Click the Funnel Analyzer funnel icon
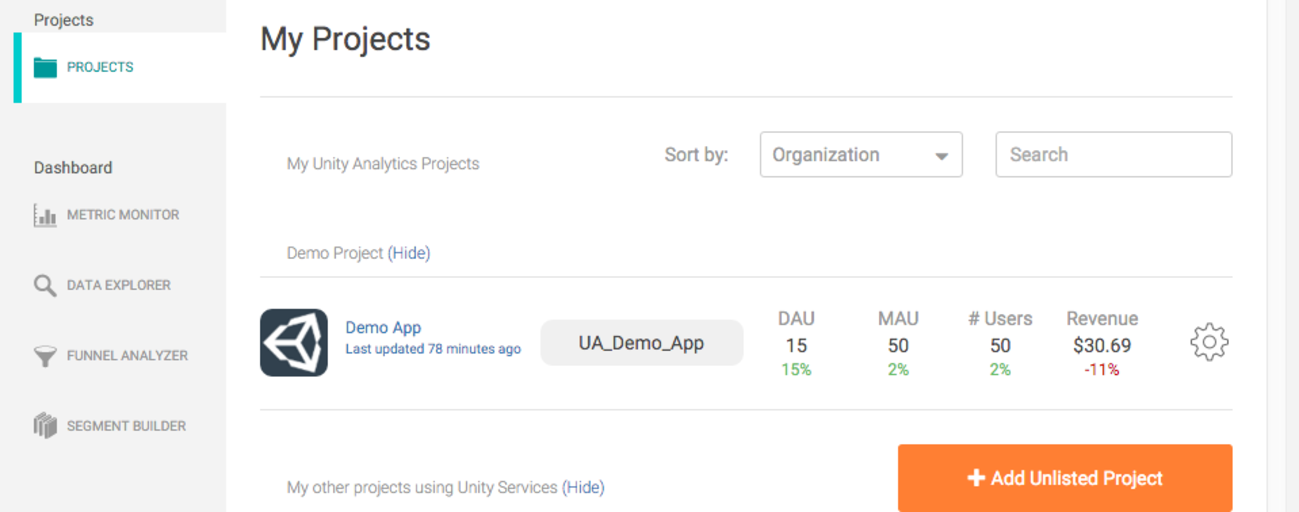1299x512 pixels. [x=45, y=356]
